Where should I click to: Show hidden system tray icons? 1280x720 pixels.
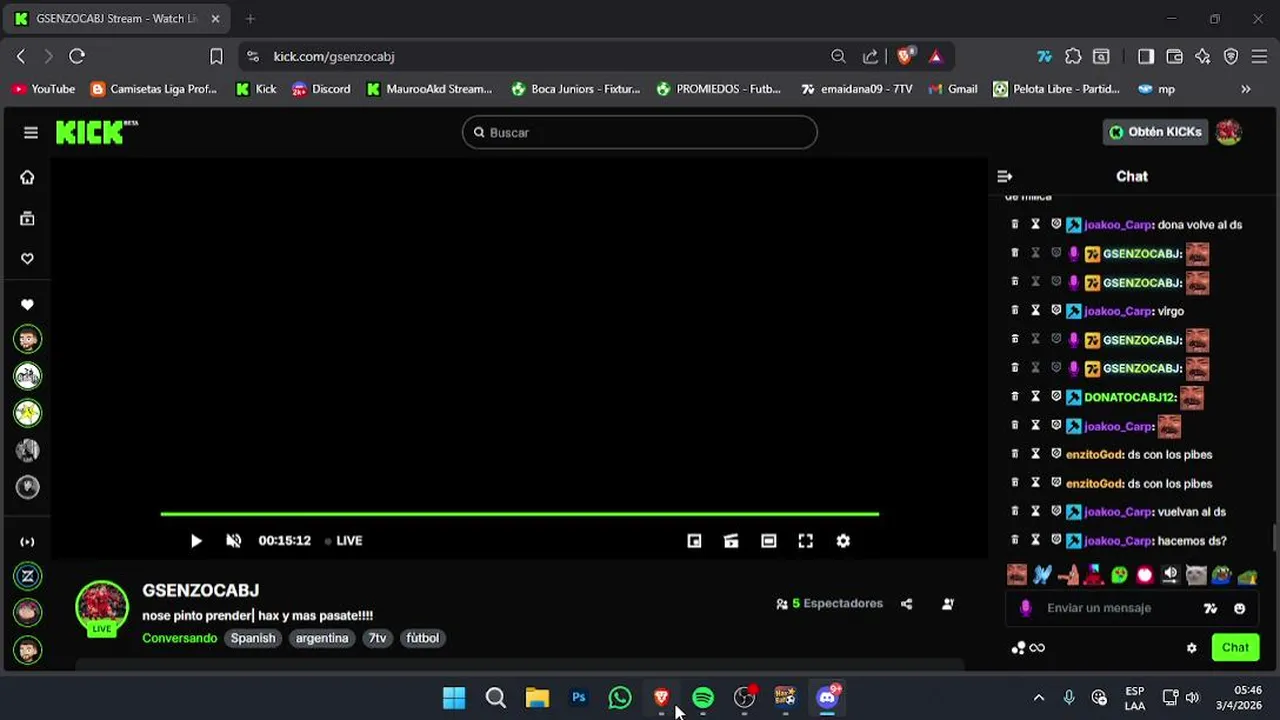(x=1038, y=697)
